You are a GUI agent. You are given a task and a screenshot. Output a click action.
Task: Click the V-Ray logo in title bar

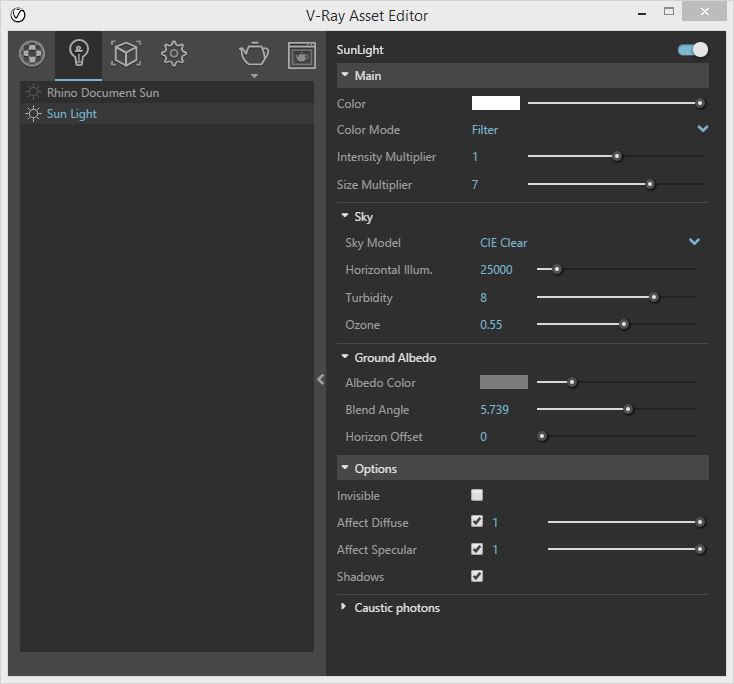17,15
